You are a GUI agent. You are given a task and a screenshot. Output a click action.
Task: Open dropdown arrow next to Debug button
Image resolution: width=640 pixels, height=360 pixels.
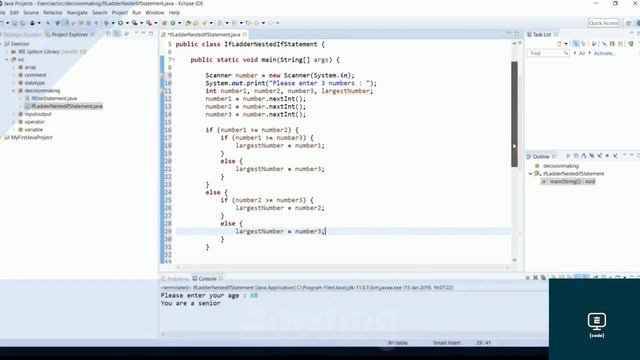[x=113, y=23]
